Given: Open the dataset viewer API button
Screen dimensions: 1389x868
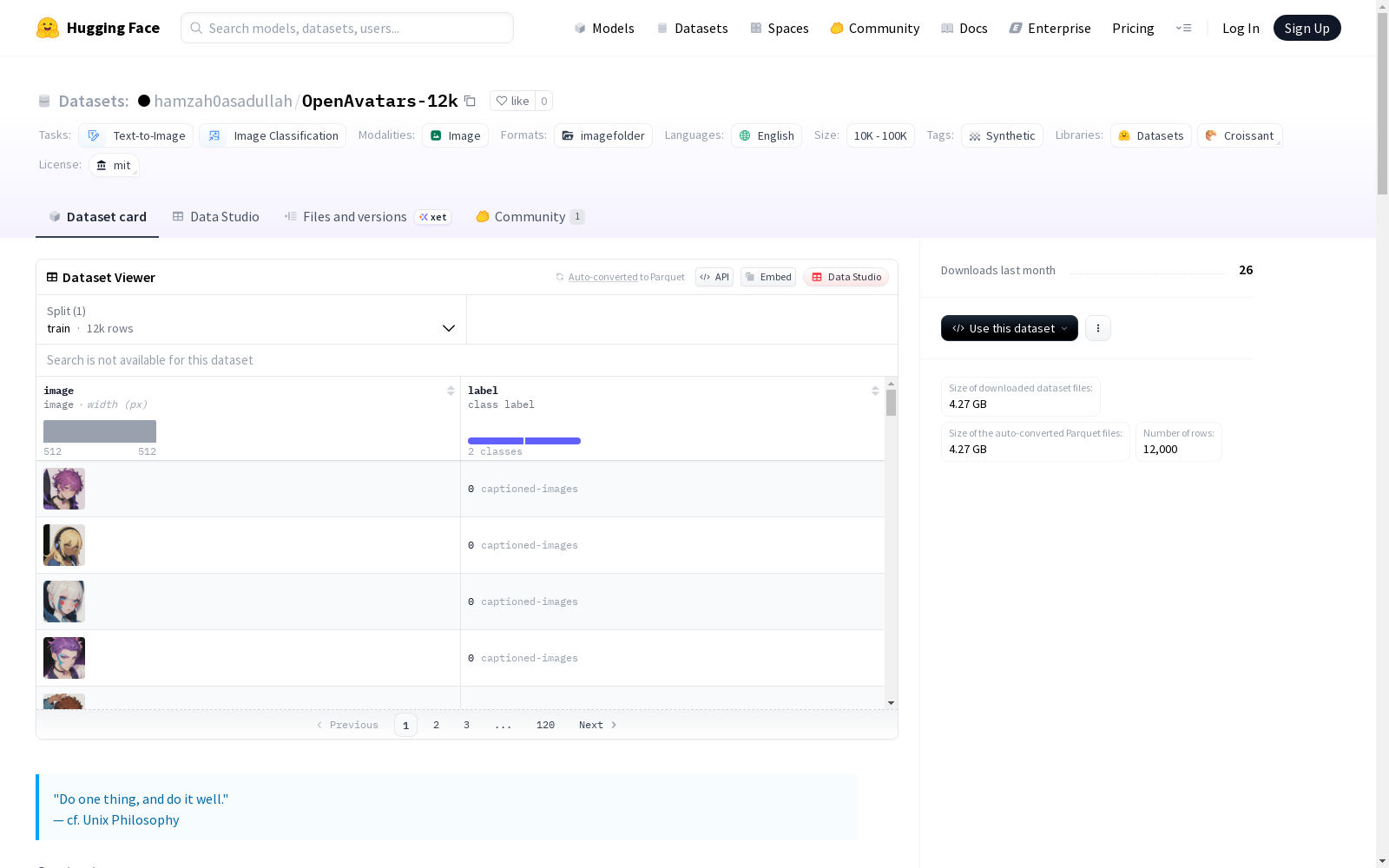Looking at the screenshot, I should click(x=714, y=277).
